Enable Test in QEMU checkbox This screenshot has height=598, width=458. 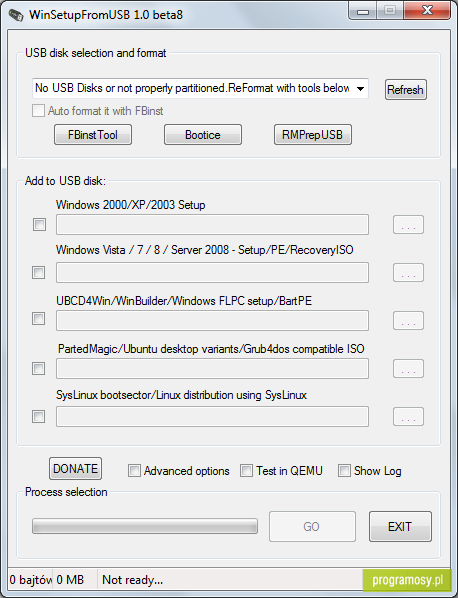(x=246, y=471)
